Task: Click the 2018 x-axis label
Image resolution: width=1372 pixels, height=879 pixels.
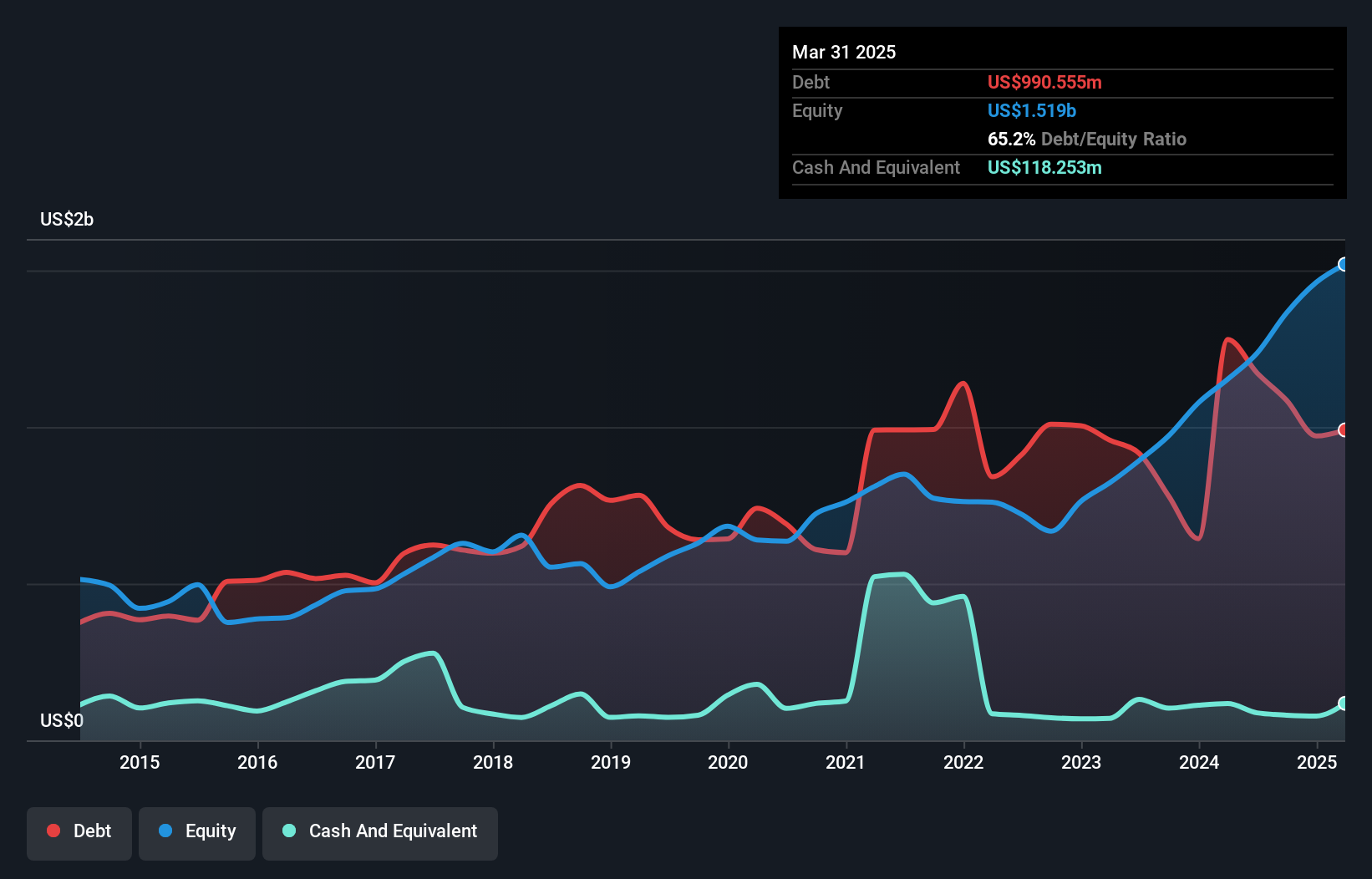Action: pos(493,762)
